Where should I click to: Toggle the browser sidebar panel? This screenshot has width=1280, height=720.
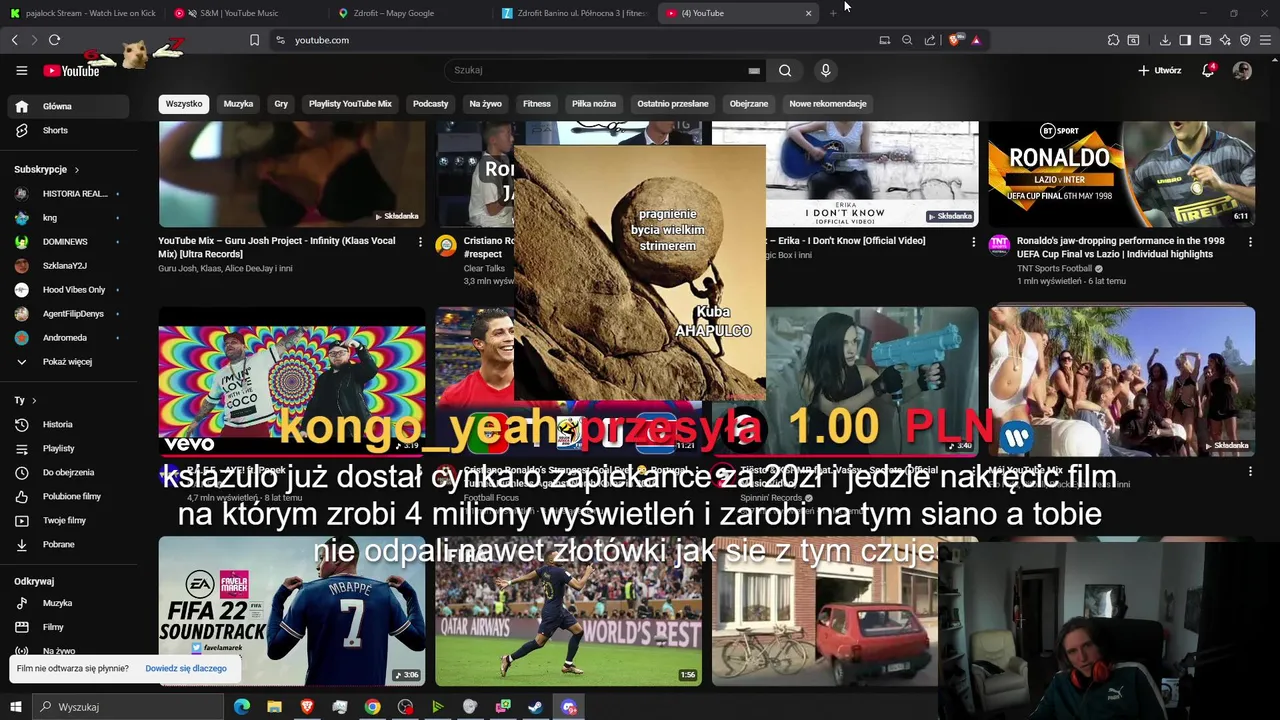(1185, 40)
